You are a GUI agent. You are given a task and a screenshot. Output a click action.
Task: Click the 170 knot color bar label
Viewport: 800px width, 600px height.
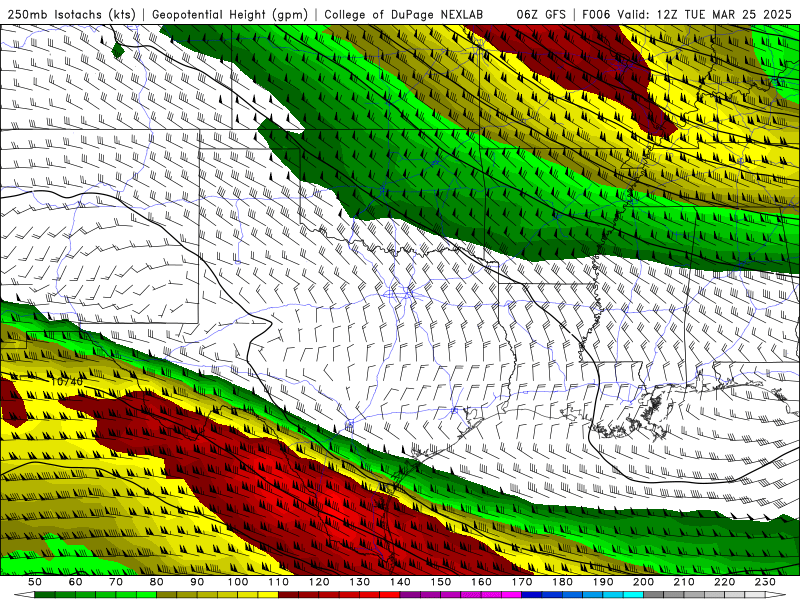click(522, 582)
